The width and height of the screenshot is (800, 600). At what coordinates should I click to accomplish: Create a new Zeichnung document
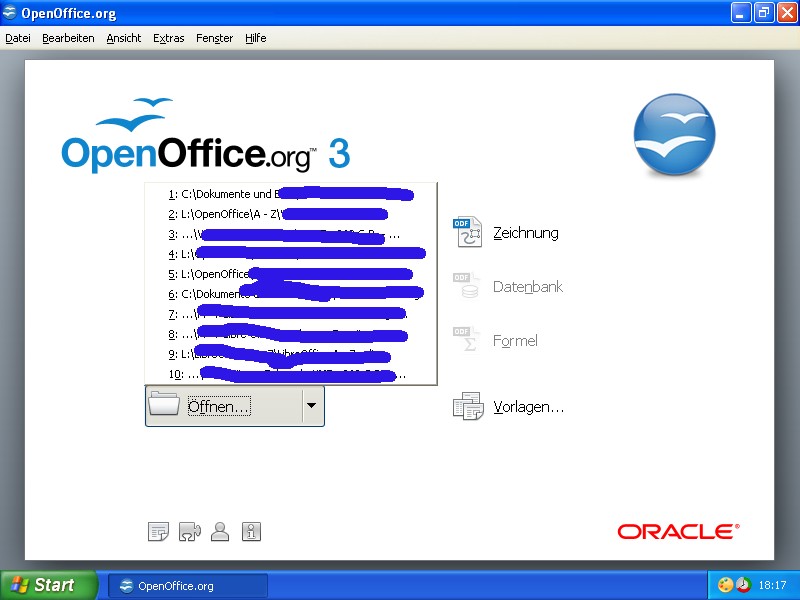pyautogui.click(x=526, y=233)
